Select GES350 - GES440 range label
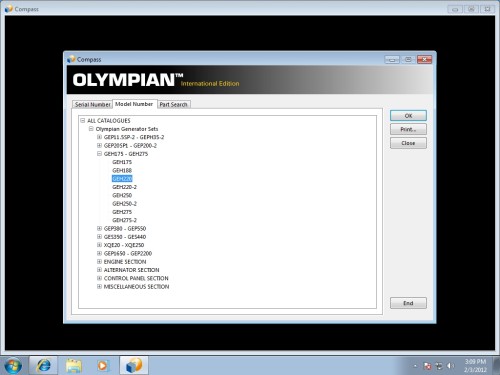This screenshot has height=375, width=500. [125, 237]
